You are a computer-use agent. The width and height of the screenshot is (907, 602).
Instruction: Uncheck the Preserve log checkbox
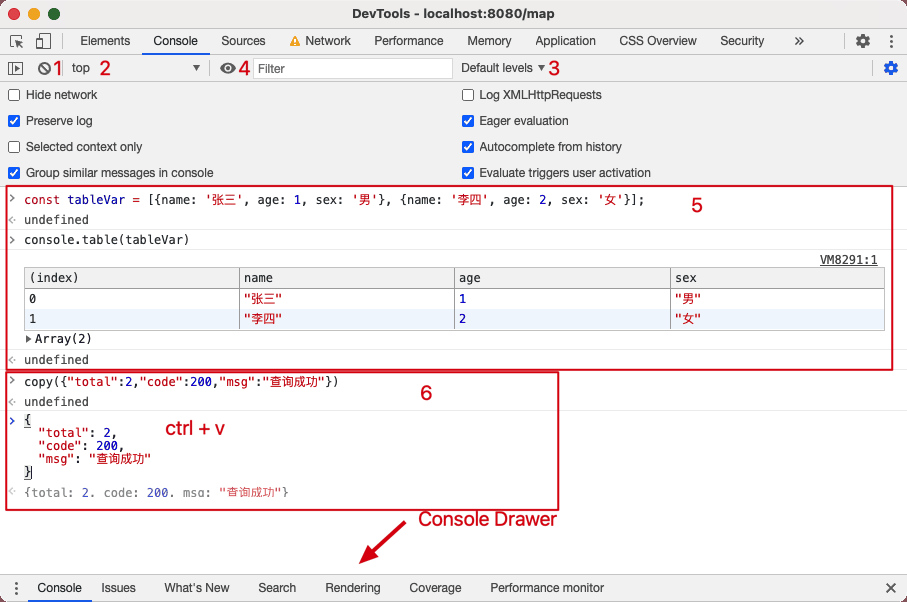coord(14,121)
